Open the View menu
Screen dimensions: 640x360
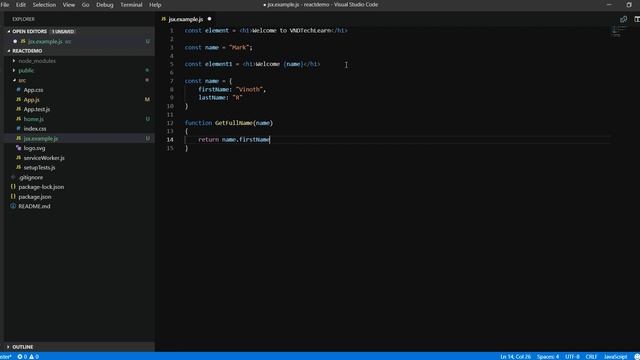click(69, 5)
